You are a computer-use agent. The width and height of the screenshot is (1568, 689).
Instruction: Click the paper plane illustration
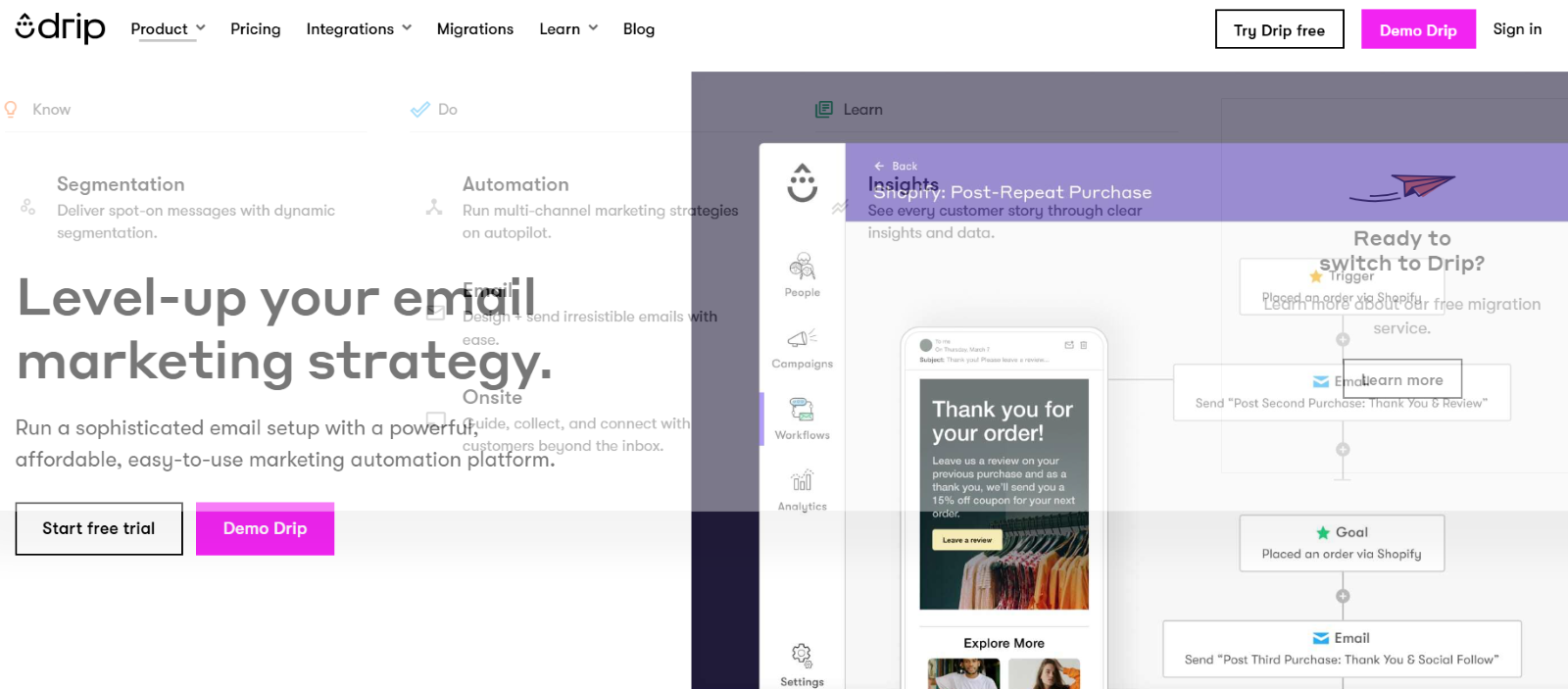[x=1403, y=187]
